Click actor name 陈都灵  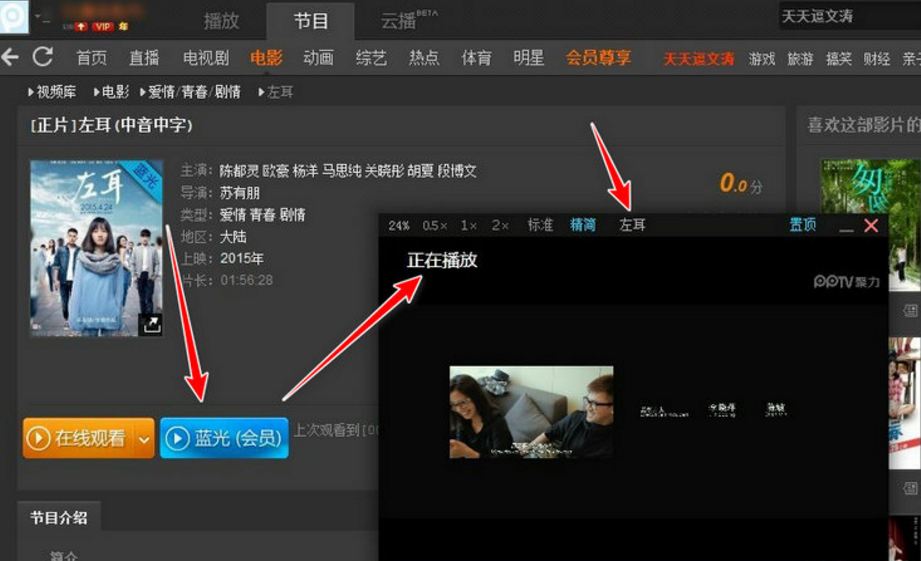(239, 171)
